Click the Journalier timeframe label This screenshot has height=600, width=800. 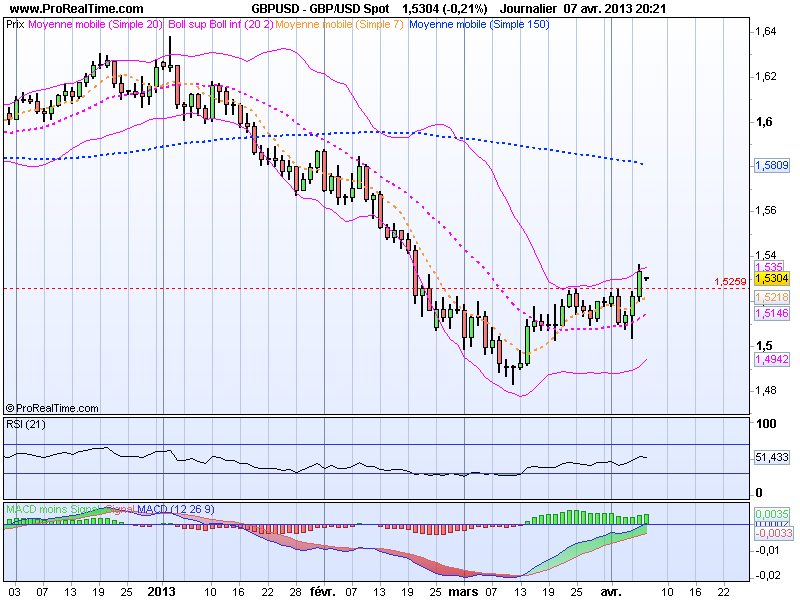point(528,9)
